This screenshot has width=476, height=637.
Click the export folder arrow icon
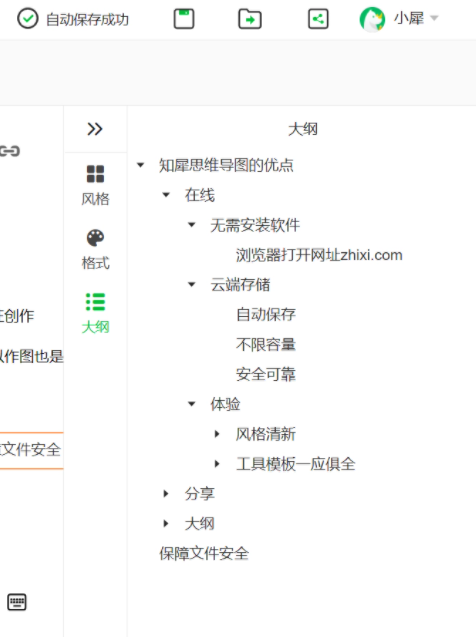click(250, 19)
